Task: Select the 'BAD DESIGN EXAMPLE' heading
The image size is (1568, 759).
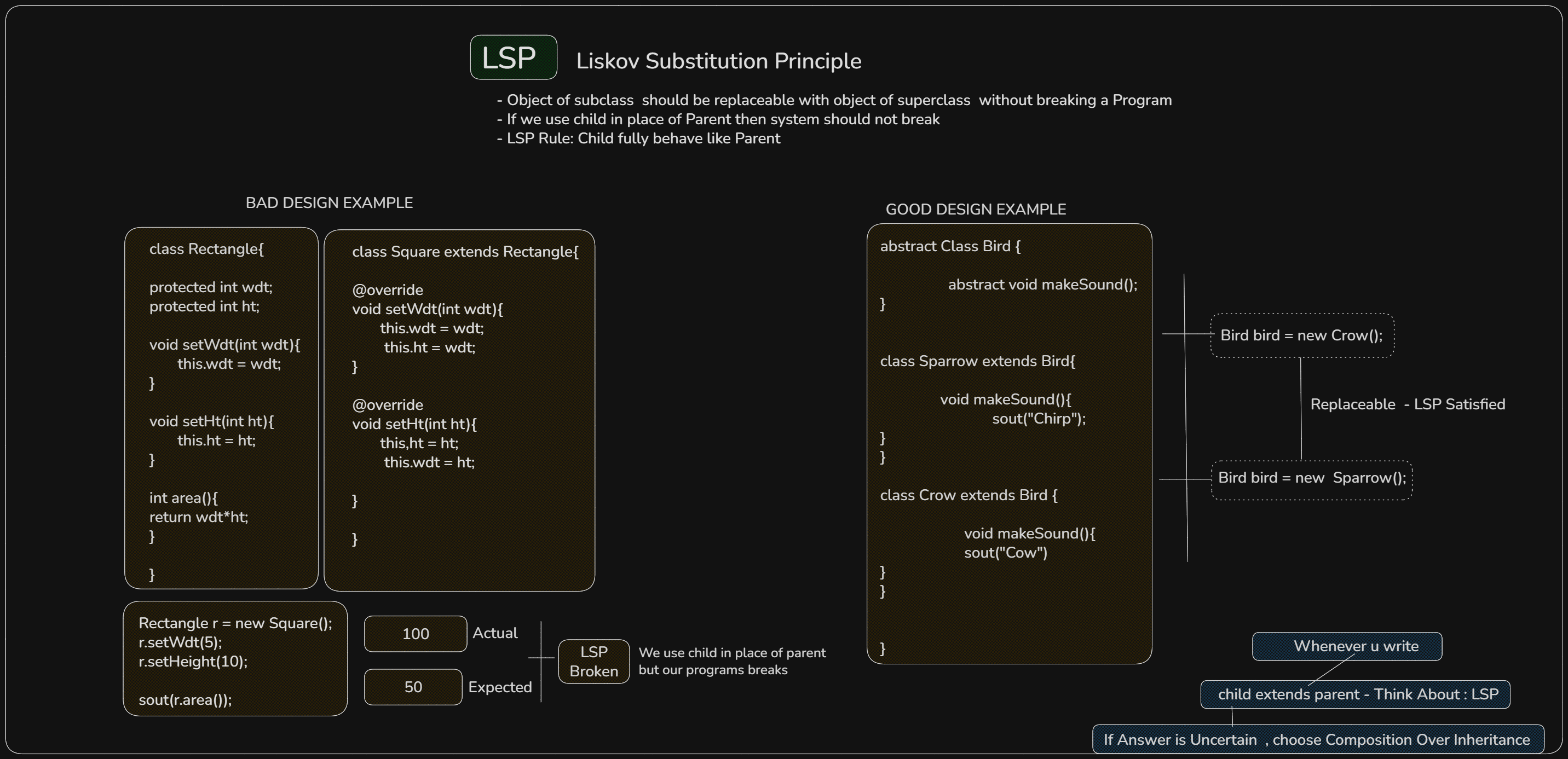Action: [329, 202]
